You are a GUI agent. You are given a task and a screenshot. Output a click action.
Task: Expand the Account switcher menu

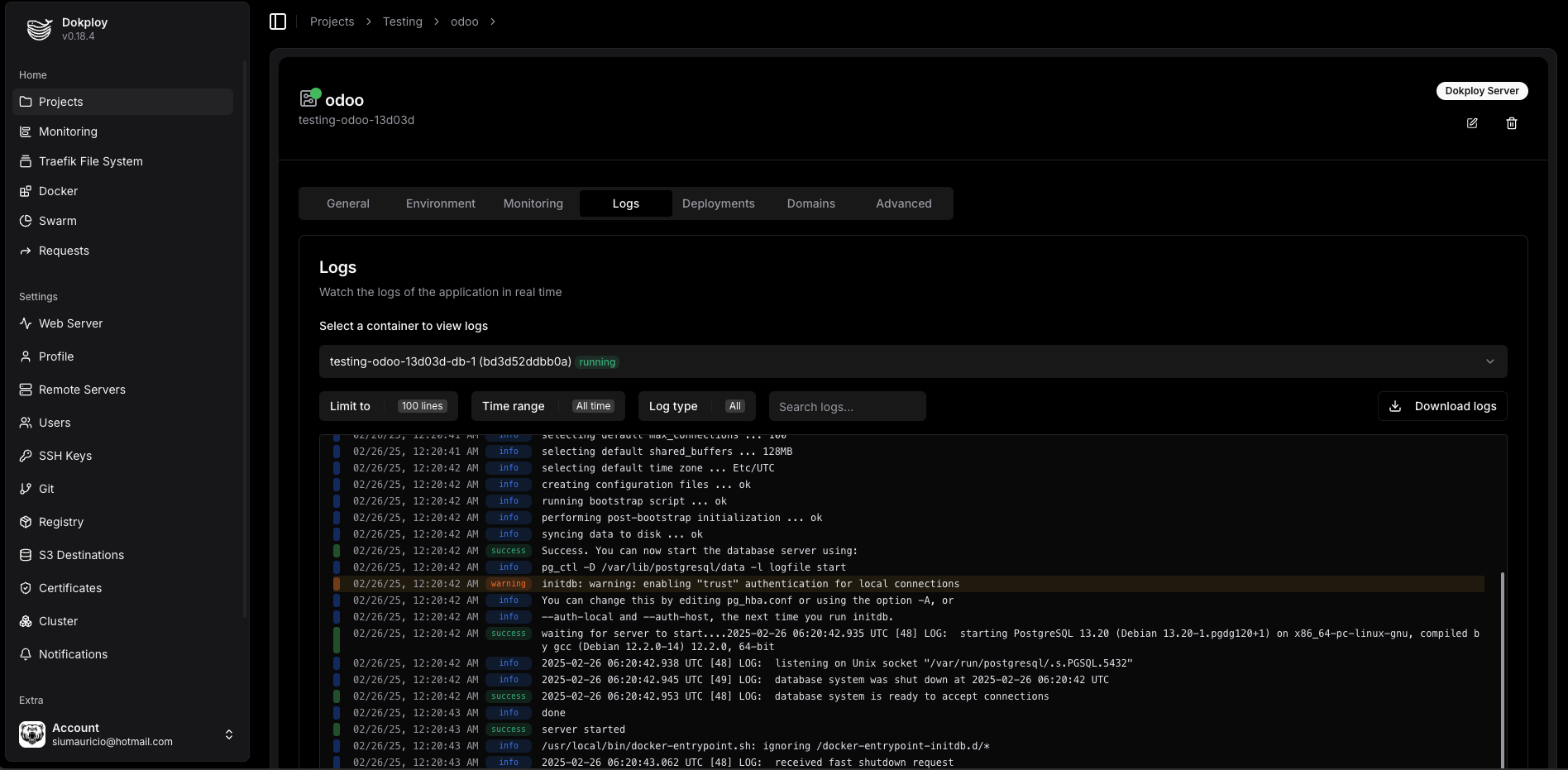[229, 734]
